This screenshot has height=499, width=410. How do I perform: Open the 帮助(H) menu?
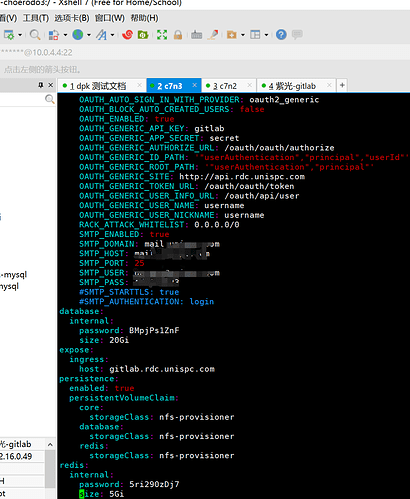pos(144,18)
